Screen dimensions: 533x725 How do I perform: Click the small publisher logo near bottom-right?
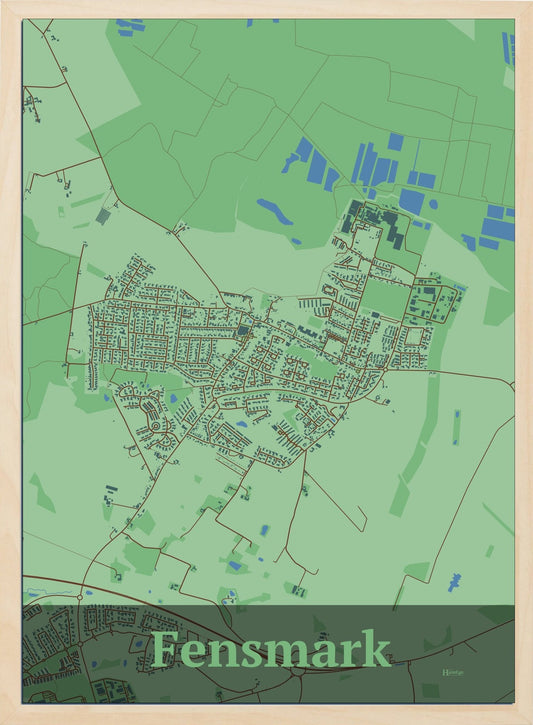(453, 672)
